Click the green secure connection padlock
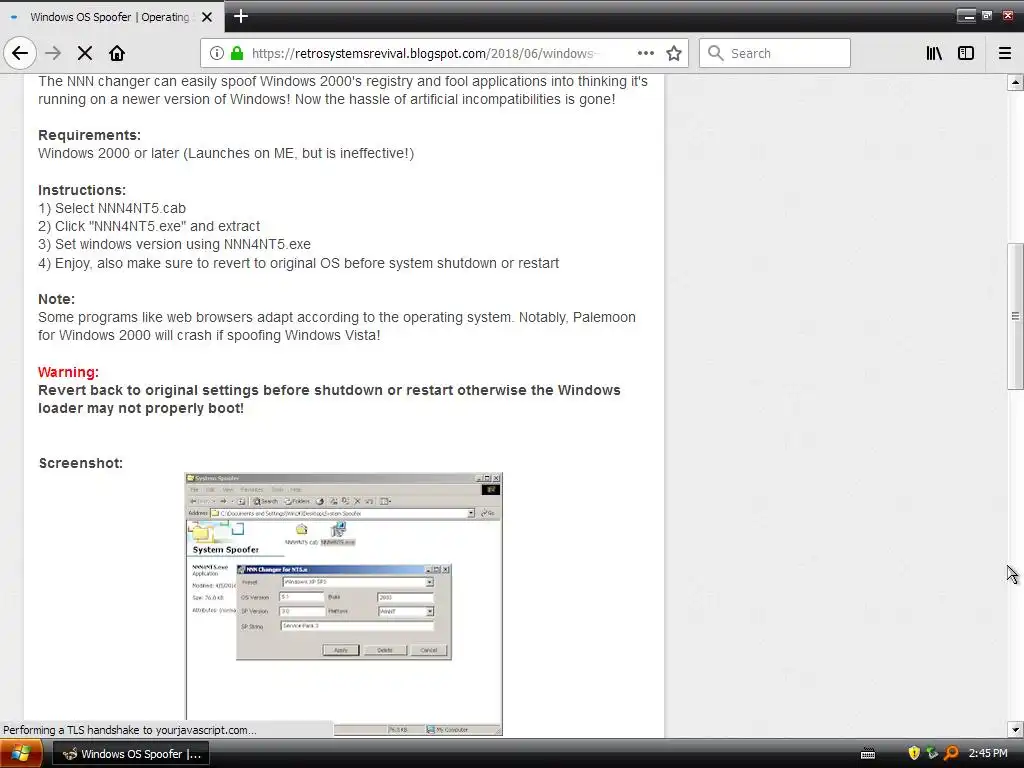1024x768 pixels. 237,53
